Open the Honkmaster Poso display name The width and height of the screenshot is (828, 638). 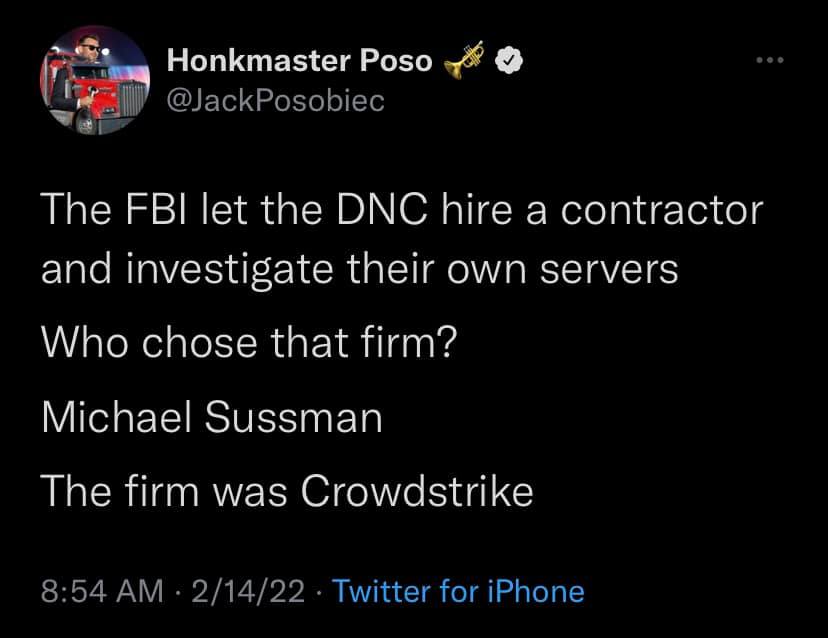coord(300,62)
